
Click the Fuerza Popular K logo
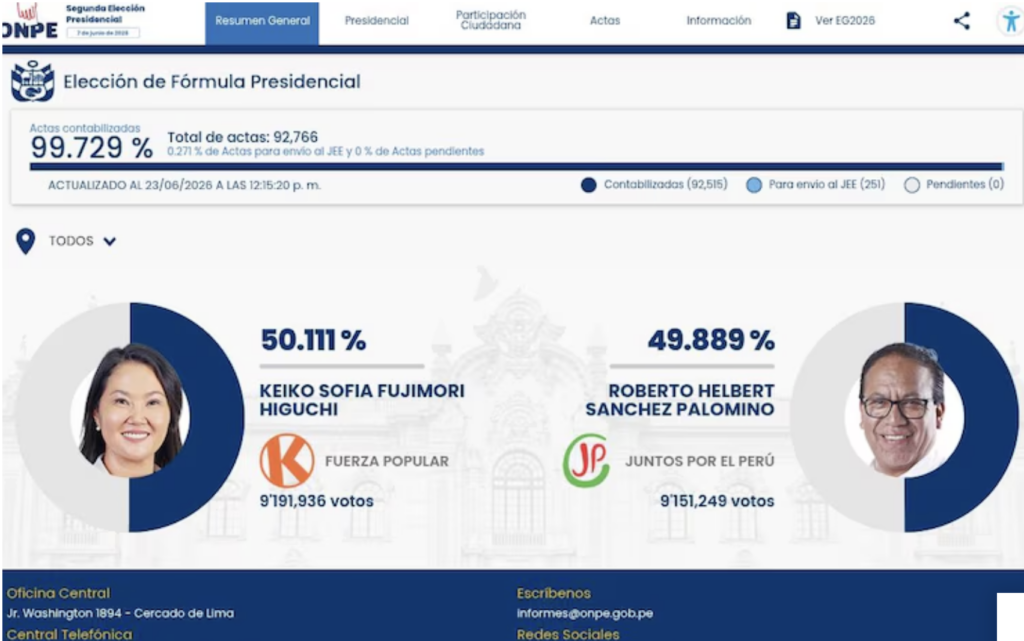point(287,461)
